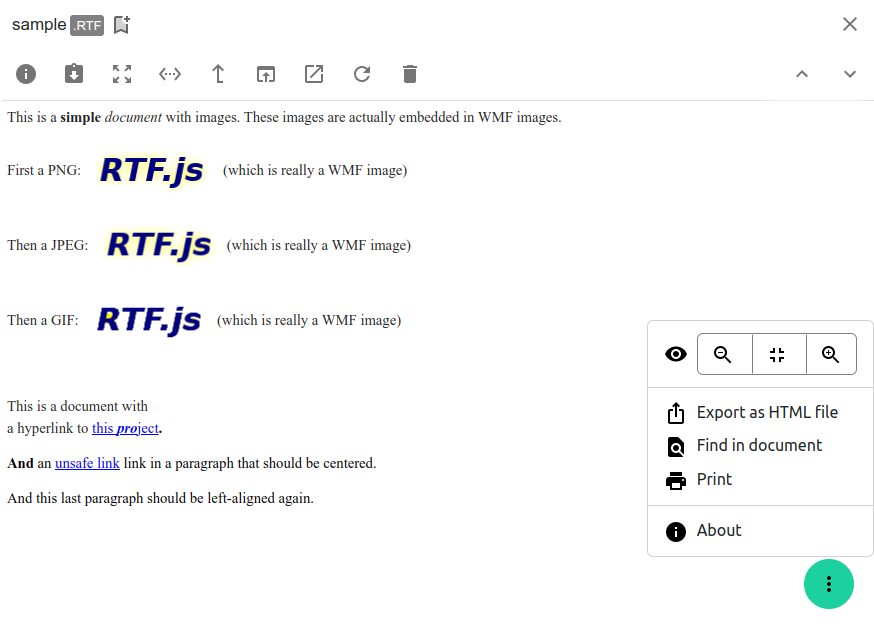The image size is (874, 628).
Task: Save the attachment to device
Action: pyautogui.click(x=74, y=74)
